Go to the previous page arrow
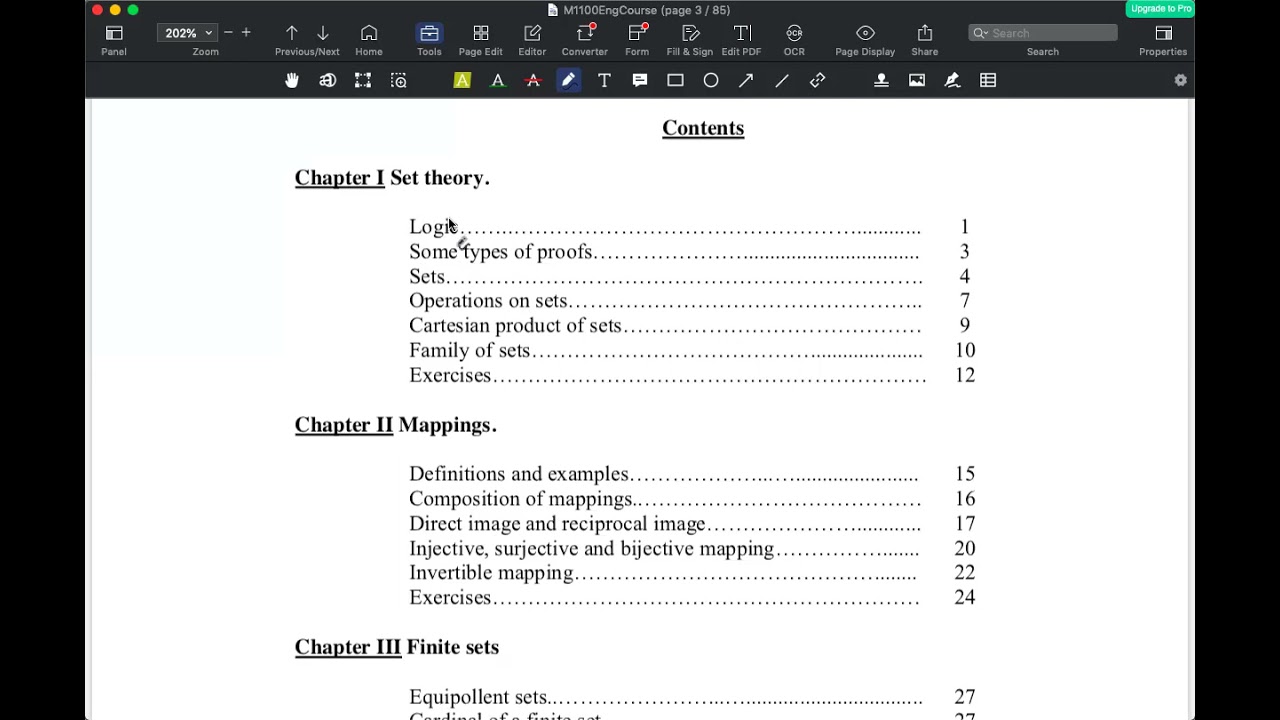The image size is (1280, 720). 292,33
